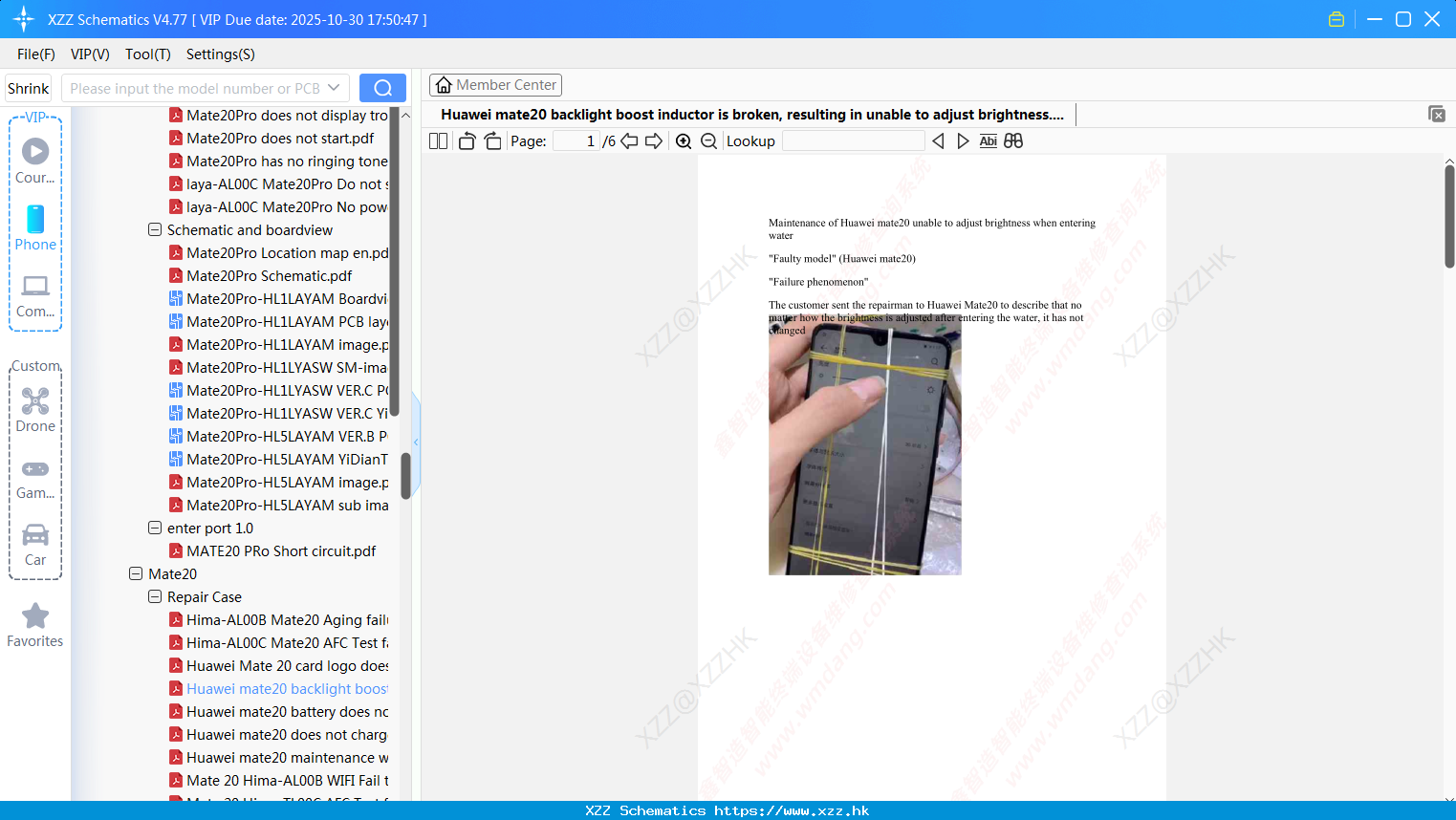
Task: Click the binoculars search icon
Action: pos(1013,140)
